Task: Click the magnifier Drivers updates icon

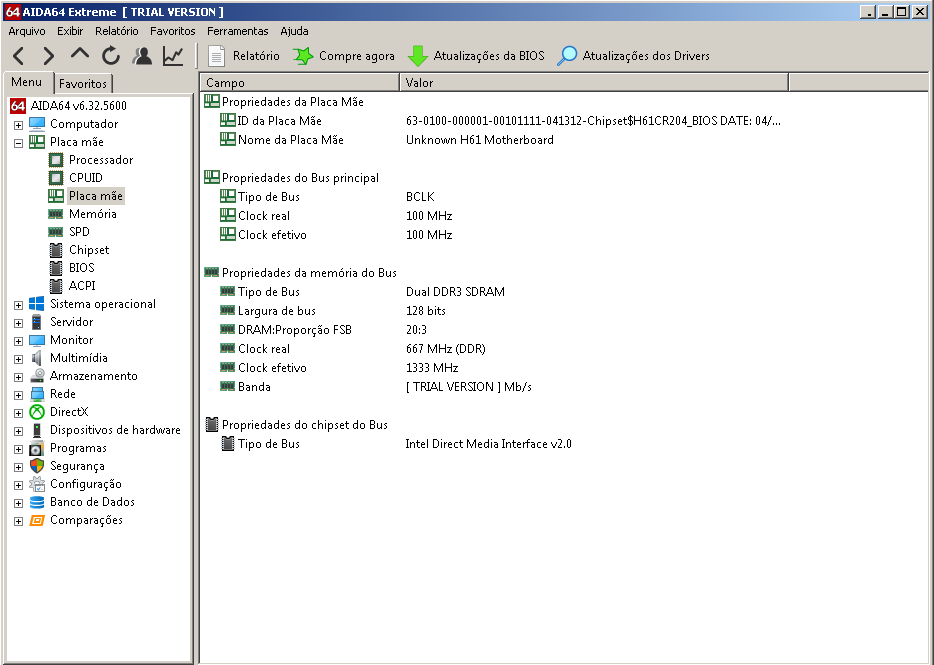Action: coord(567,56)
